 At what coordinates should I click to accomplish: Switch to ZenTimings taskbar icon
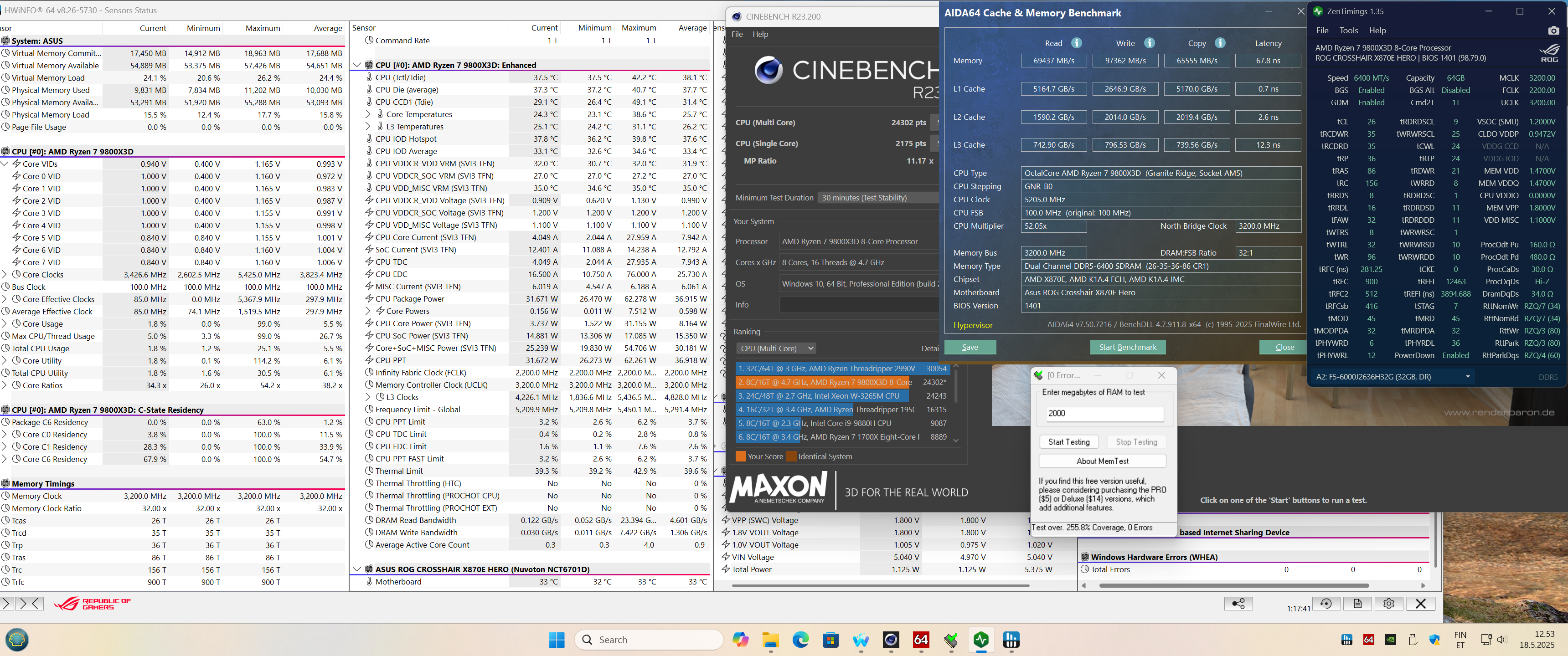click(x=981, y=640)
